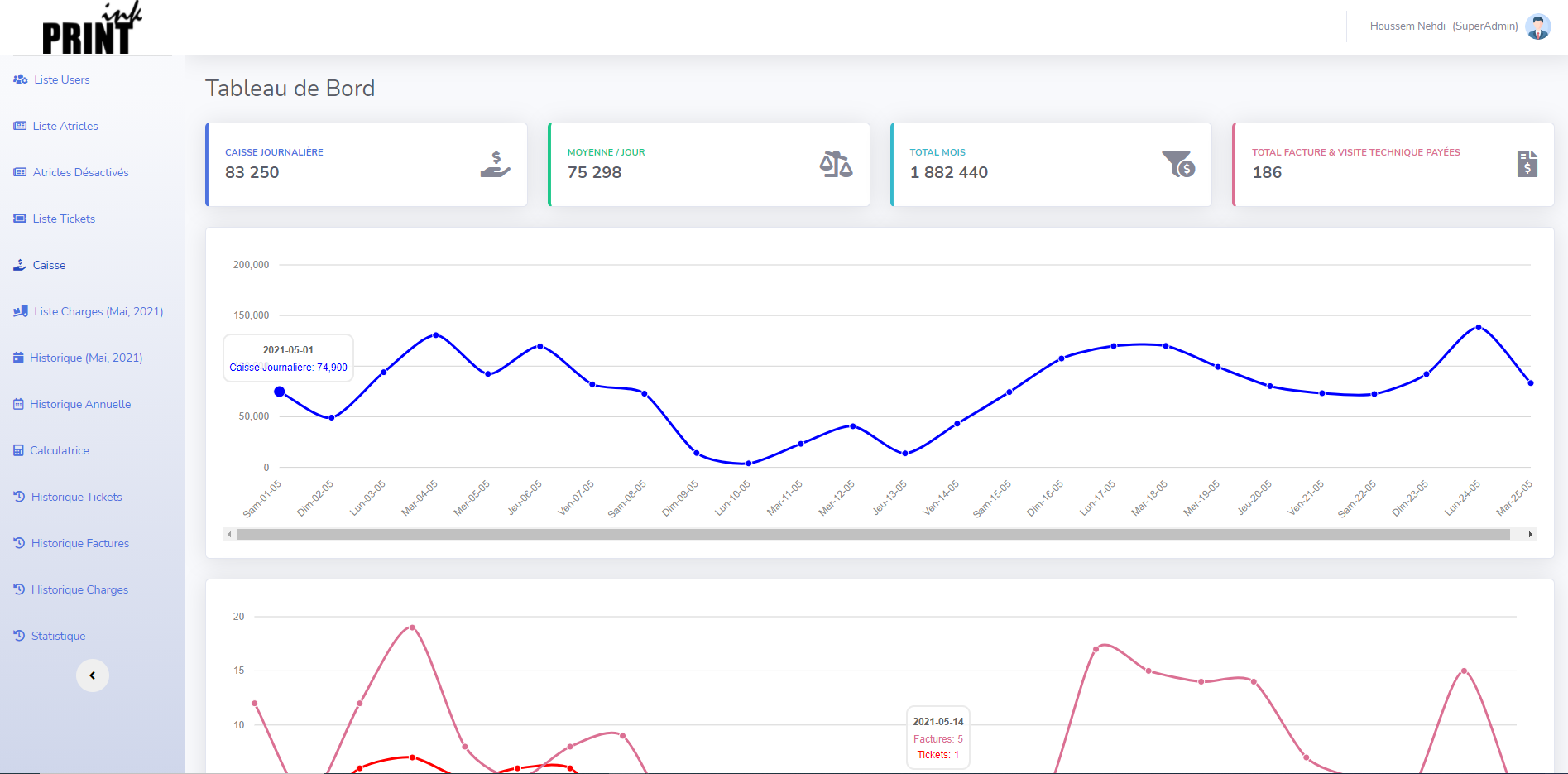
Task: Click Sam-01-05 data point on blue chart
Action: [x=280, y=392]
